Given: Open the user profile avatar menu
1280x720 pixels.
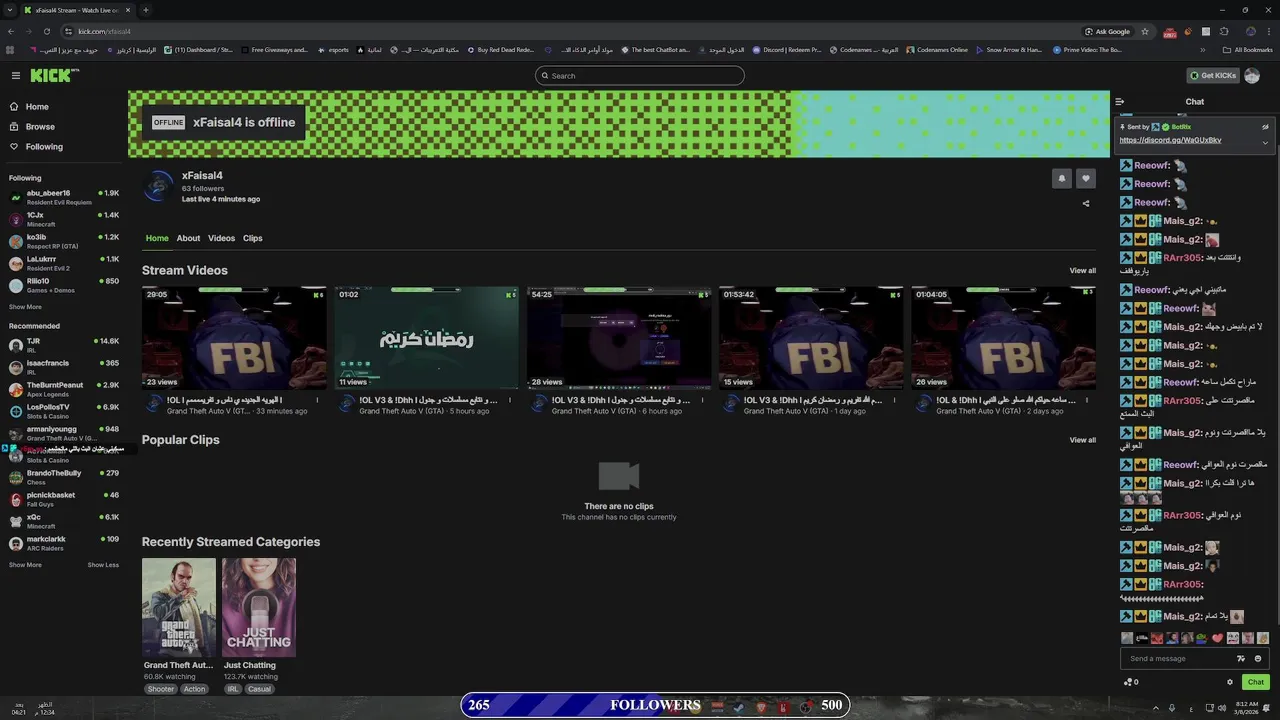Looking at the screenshot, I should [1252, 76].
